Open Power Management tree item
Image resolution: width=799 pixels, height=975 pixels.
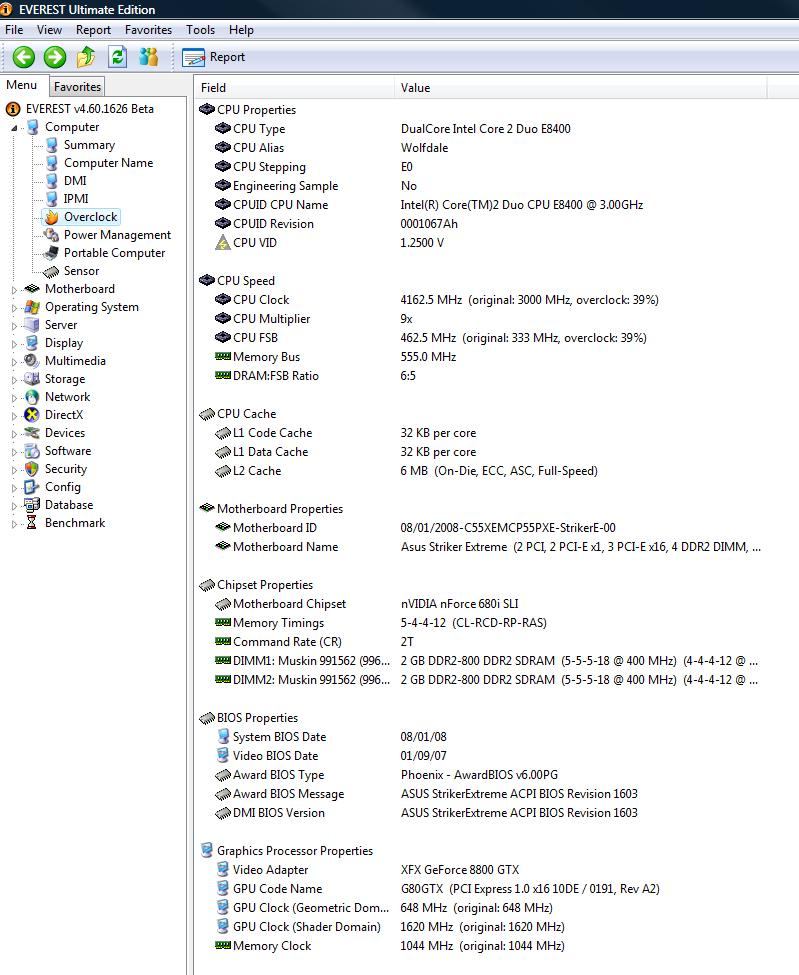117,235
